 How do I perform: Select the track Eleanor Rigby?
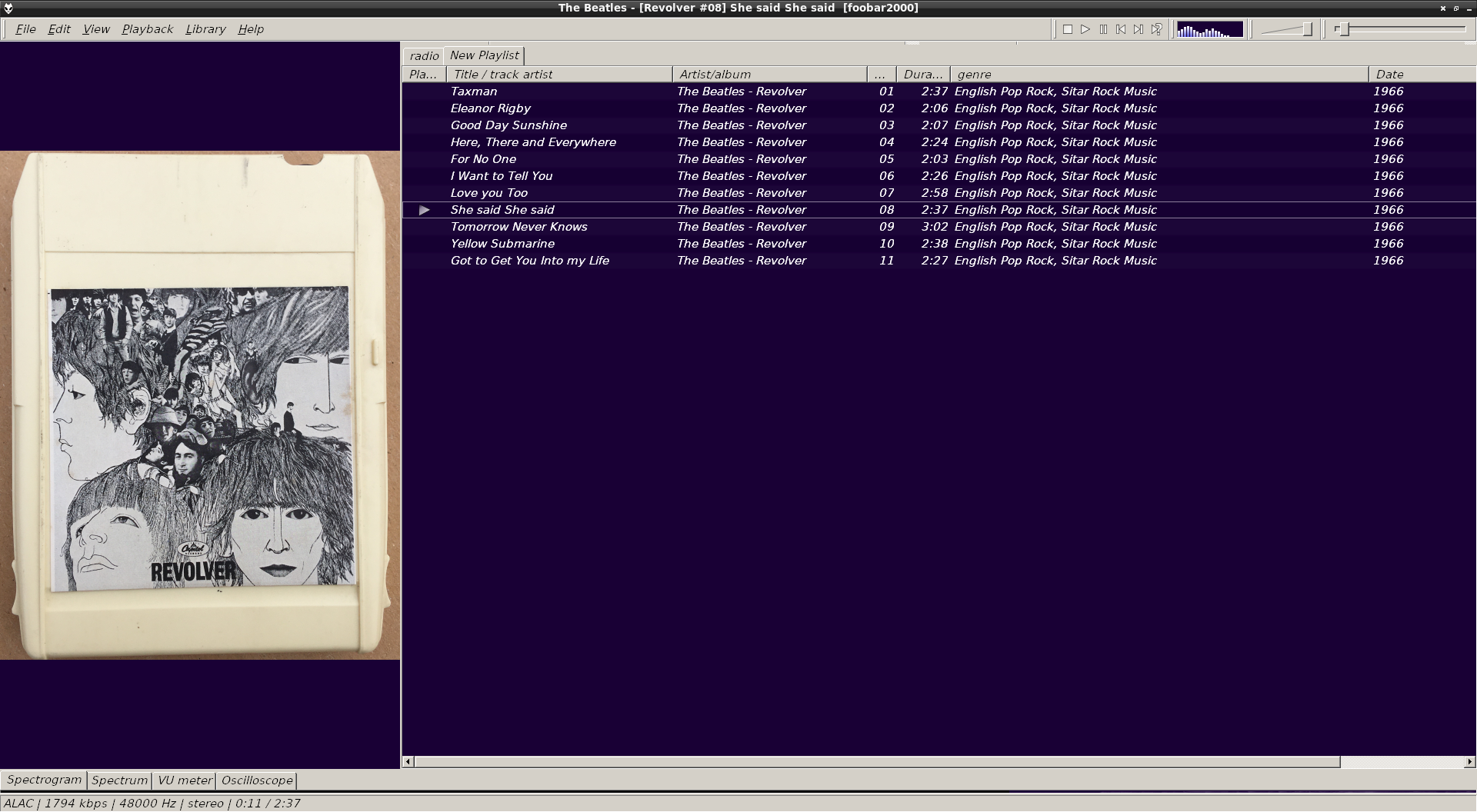939,108
